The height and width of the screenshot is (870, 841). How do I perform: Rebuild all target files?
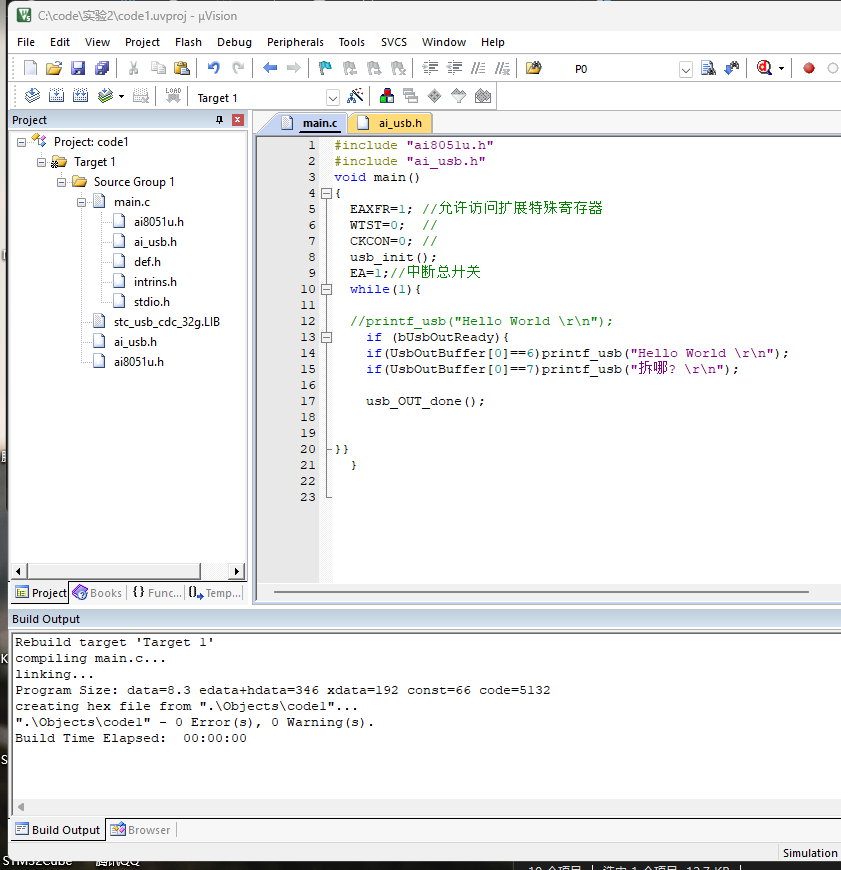[x=80, y=96]
